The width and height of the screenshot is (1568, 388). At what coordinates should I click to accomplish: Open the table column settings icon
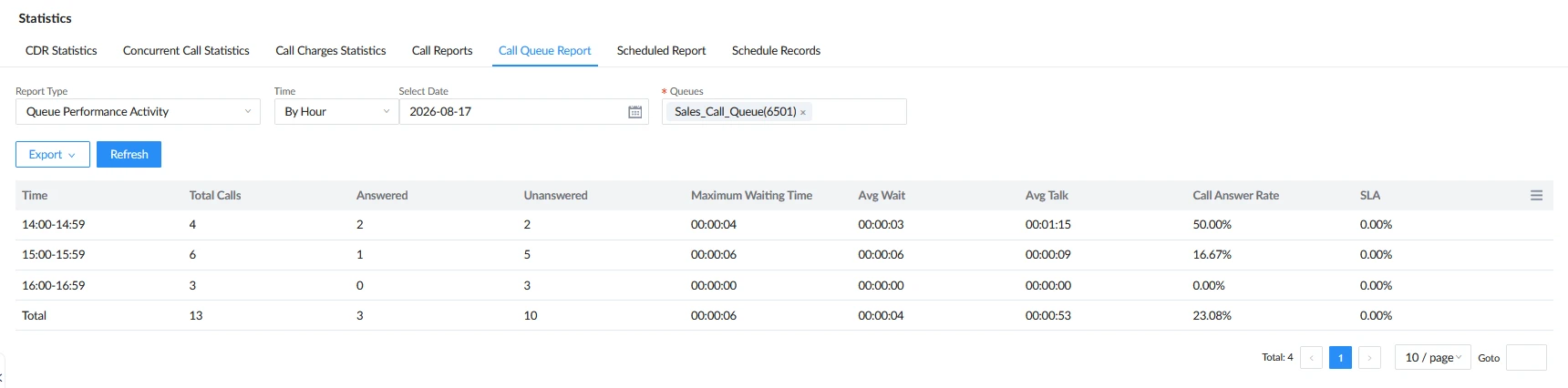pos(1536,196)
